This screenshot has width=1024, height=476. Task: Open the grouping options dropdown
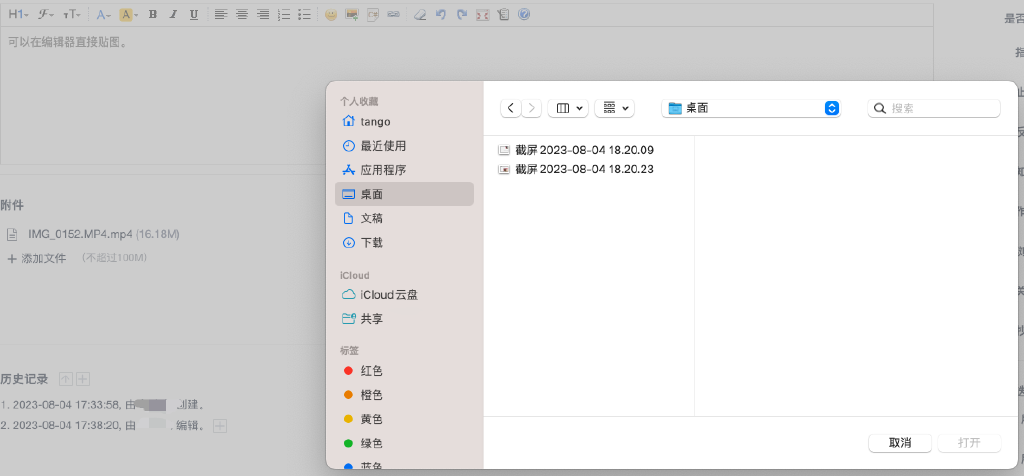coord(614,108)
